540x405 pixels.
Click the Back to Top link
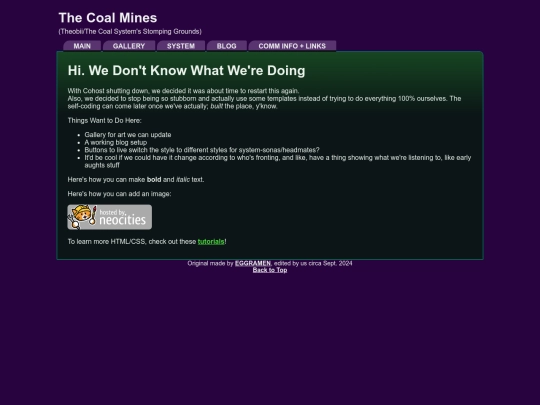pyautogui.click(x=270, y=270)
